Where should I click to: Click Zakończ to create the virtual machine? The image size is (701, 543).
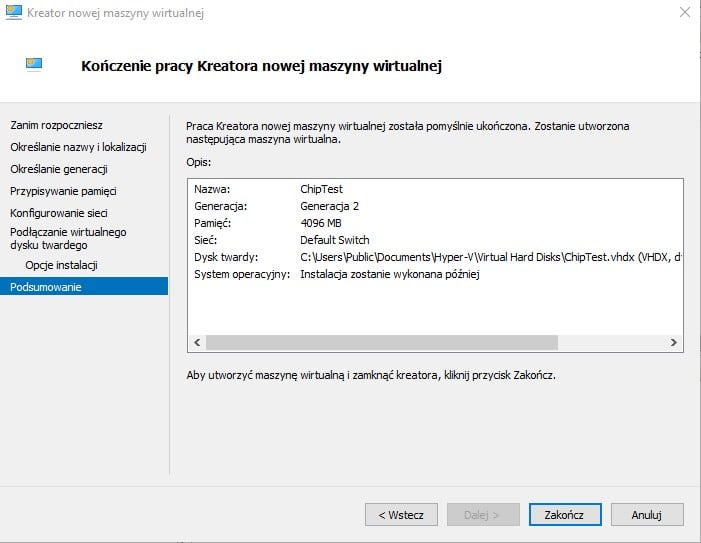(564, 515)
